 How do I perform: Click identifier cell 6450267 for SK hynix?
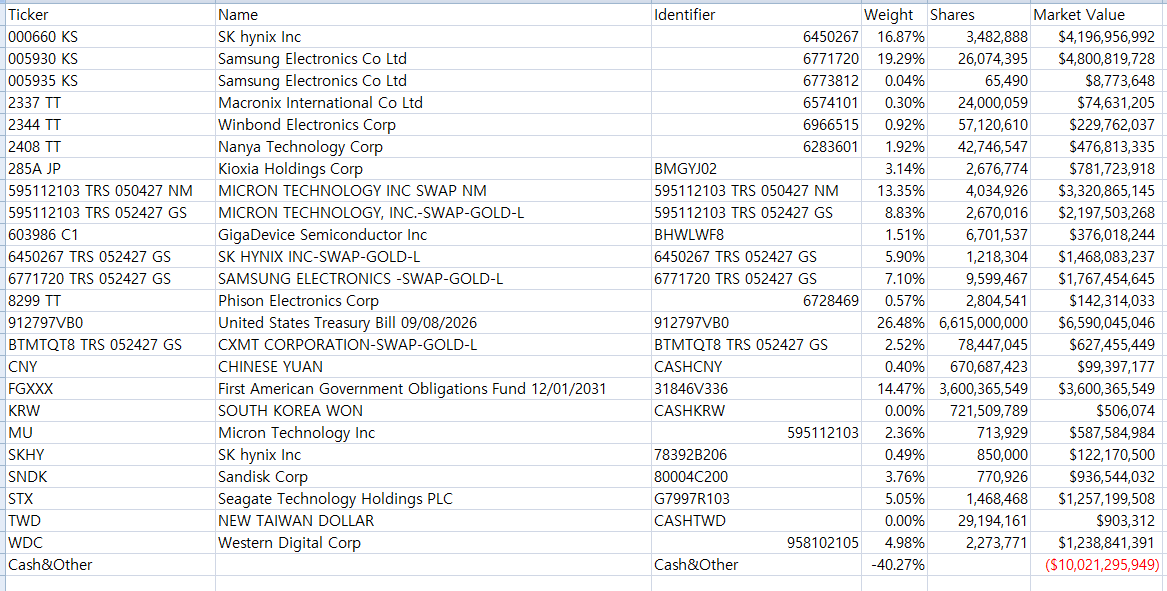[x=755, y=36]
